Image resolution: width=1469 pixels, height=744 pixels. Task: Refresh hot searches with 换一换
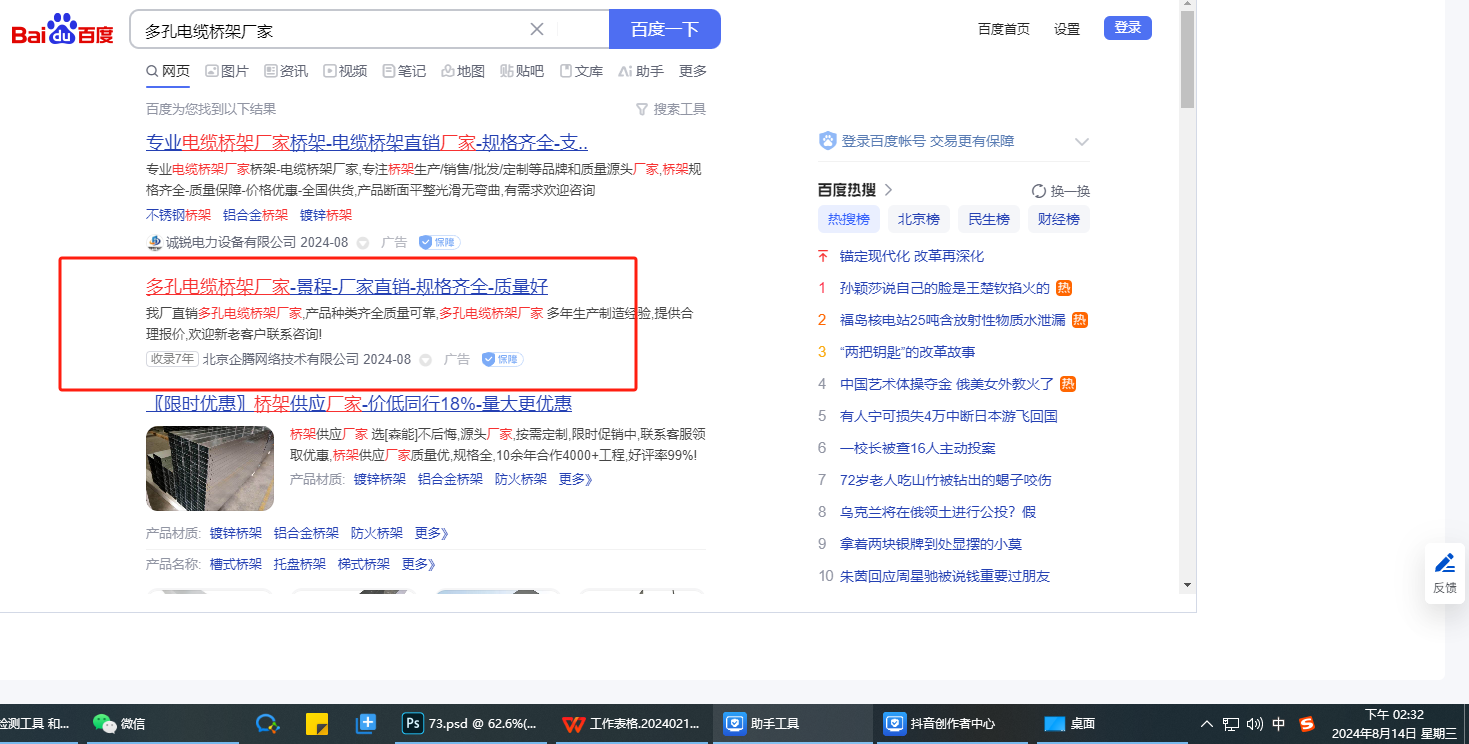click(1061, 191)
